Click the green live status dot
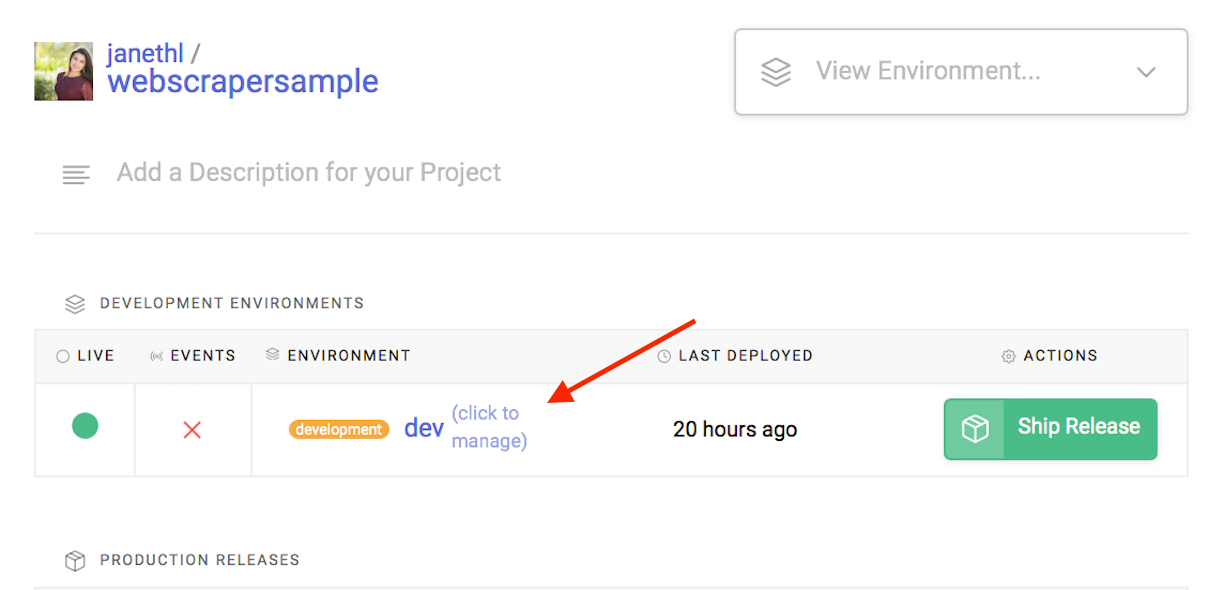This screenshot has height=590, width=1220. pos(85,426)
